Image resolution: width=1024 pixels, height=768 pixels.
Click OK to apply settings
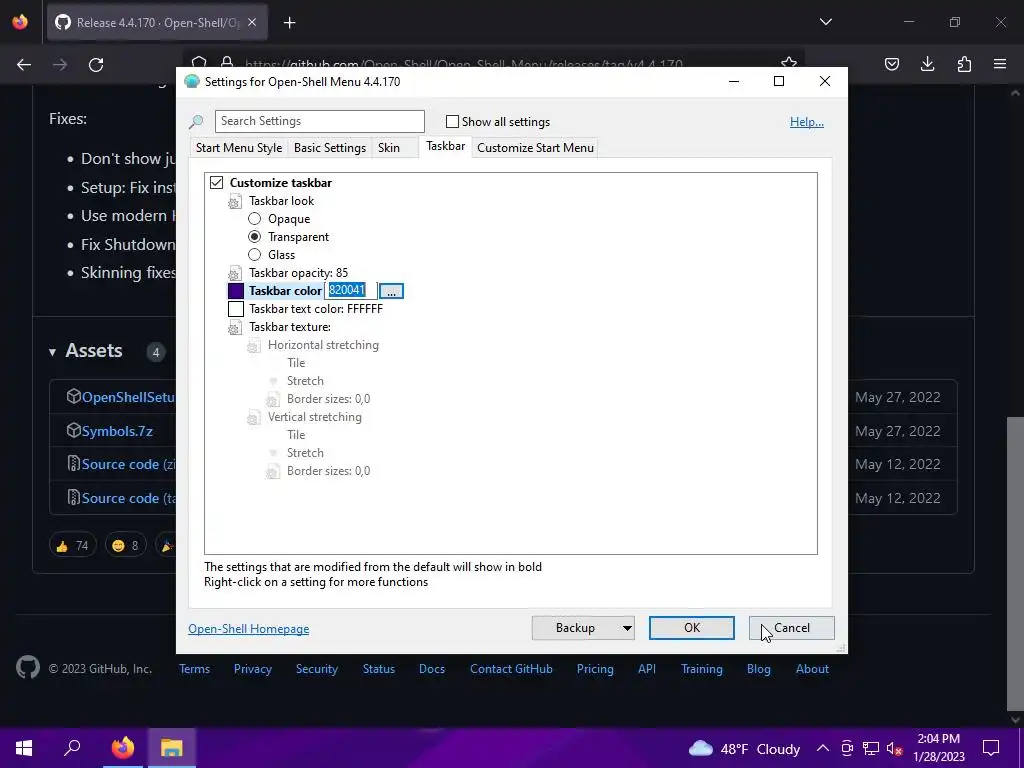(692, 628)
